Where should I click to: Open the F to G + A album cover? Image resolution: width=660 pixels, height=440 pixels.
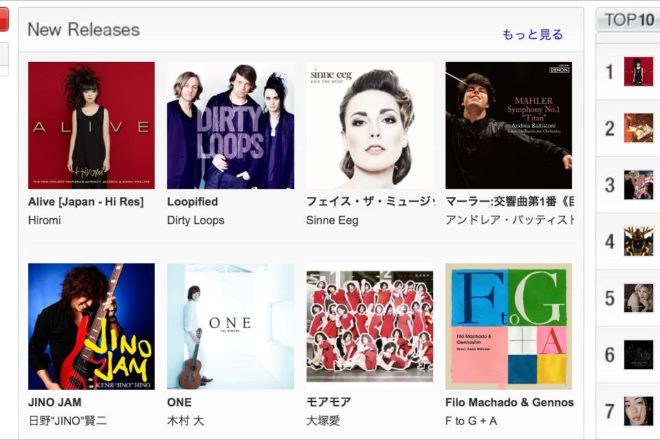(x=508, y=327)
